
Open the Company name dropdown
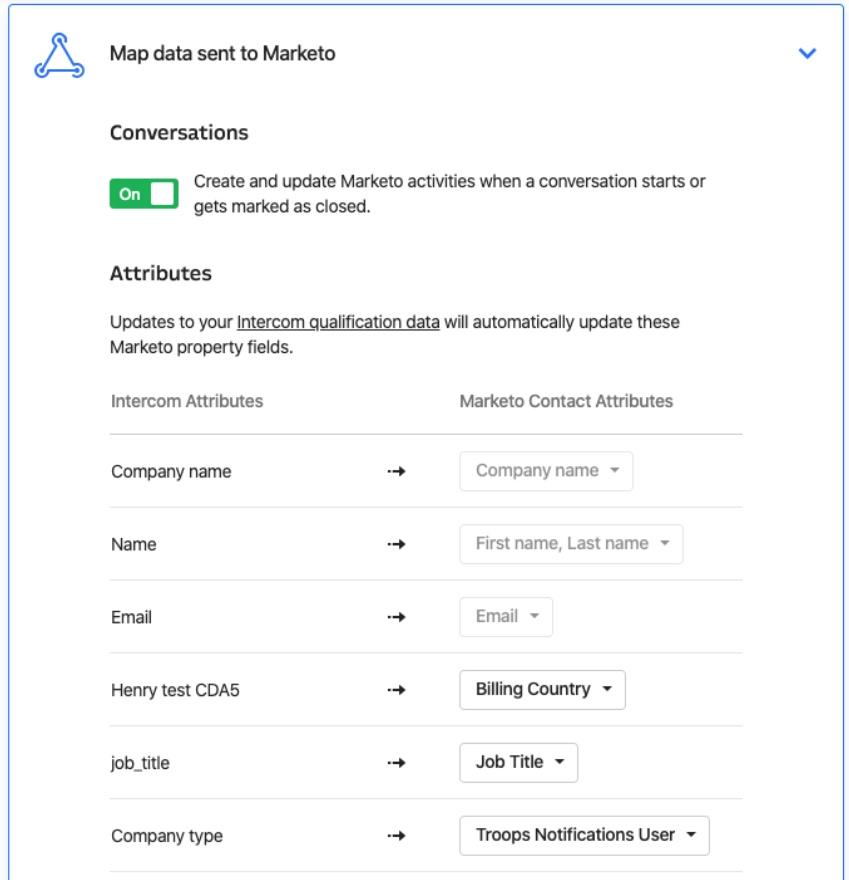point(546,471)
